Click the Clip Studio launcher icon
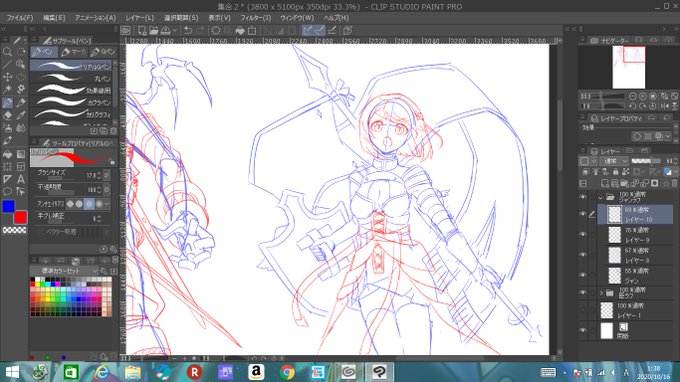680x382 pixels. [125, 30]
